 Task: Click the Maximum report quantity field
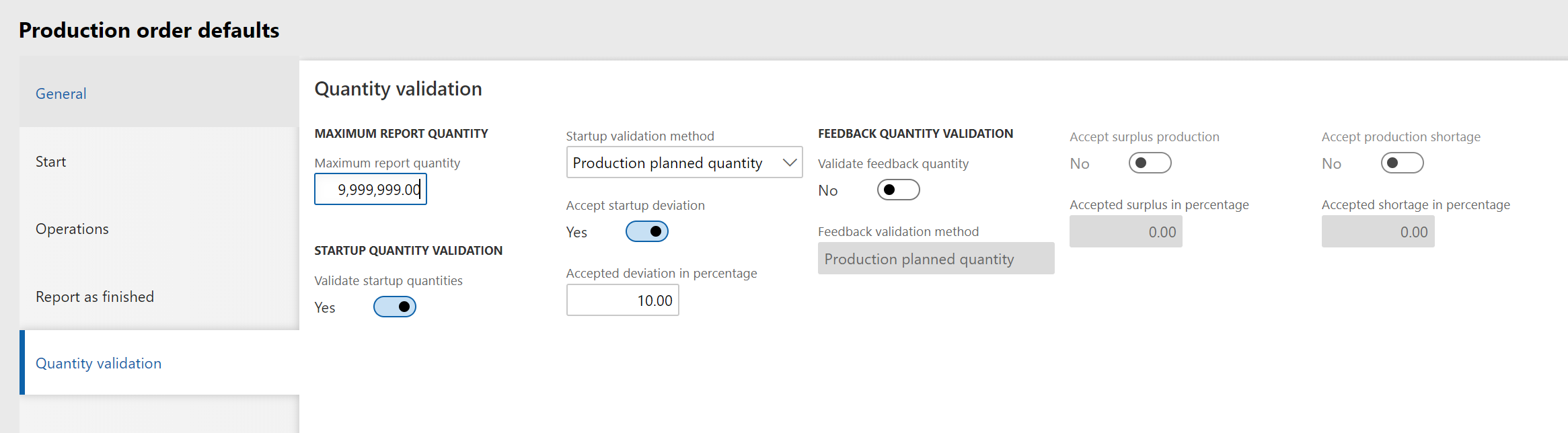coord(371,190)
